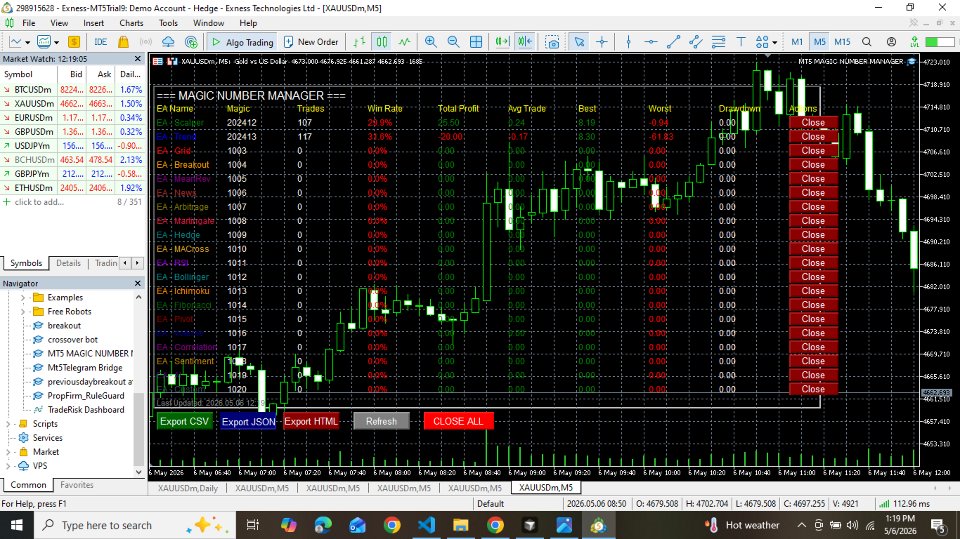The image size is (960, 539).
Task: Click the Export HTML button
Action: (311, 421)
